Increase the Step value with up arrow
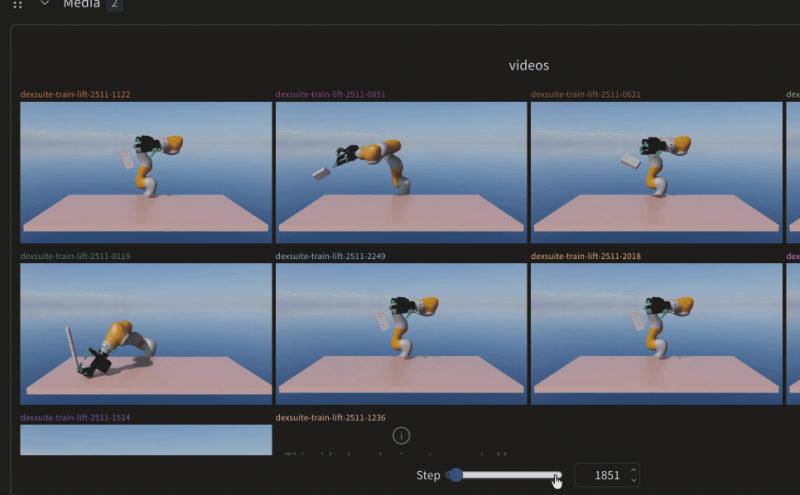 pos(633,470)
